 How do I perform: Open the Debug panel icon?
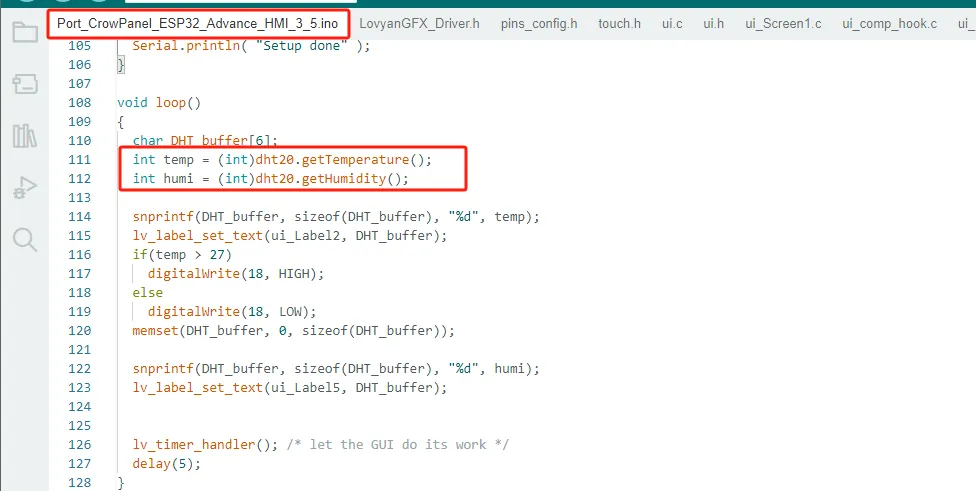point(24,188)
